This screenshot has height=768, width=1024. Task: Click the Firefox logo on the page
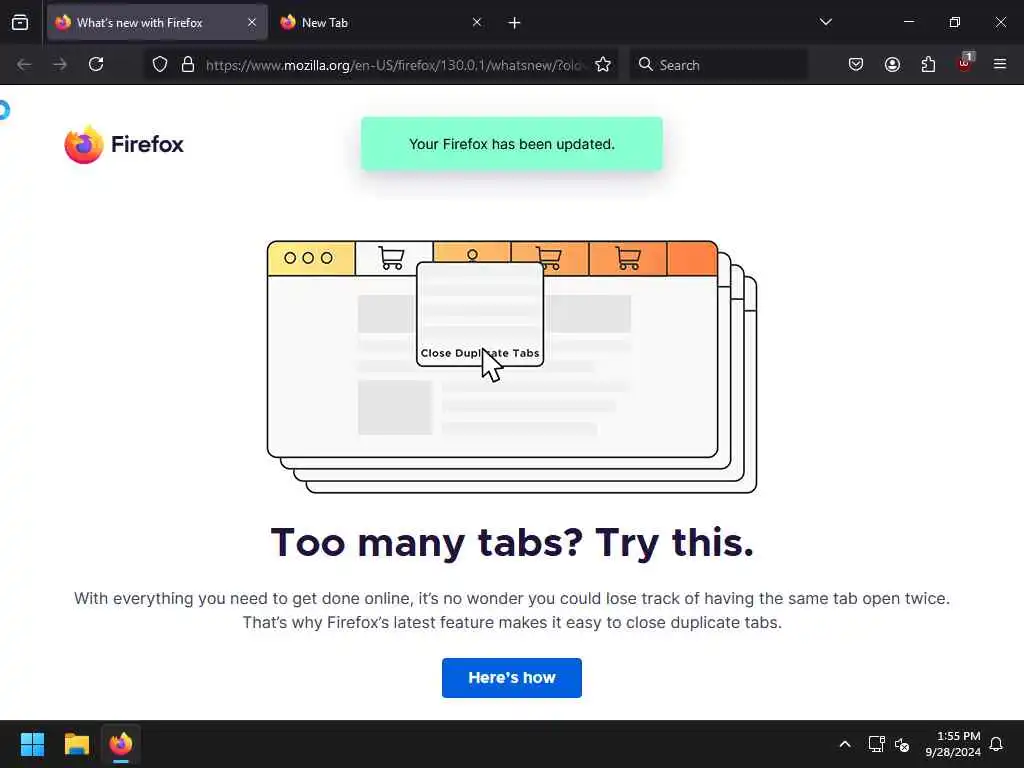point(124,144)
